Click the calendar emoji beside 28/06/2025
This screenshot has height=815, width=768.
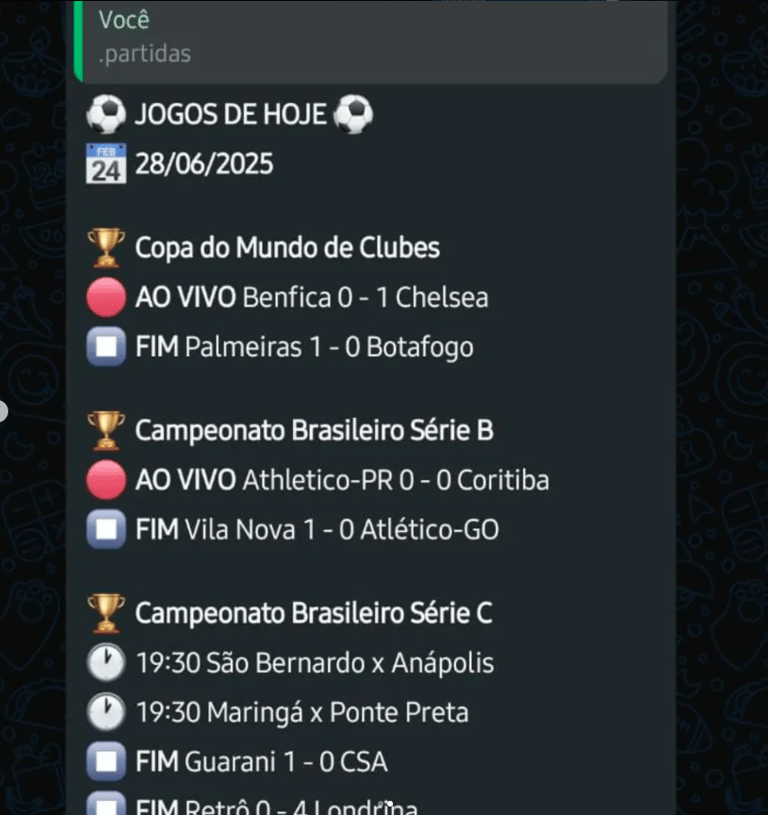coord(106,164)
